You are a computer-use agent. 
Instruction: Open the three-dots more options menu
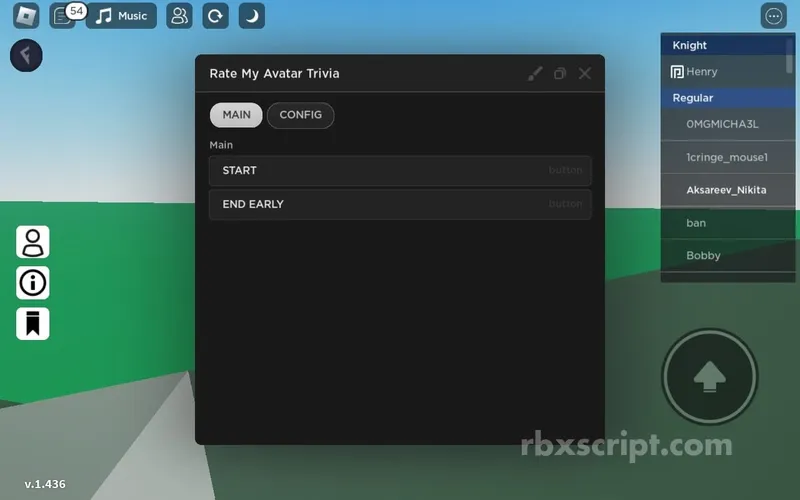[773, 16]
